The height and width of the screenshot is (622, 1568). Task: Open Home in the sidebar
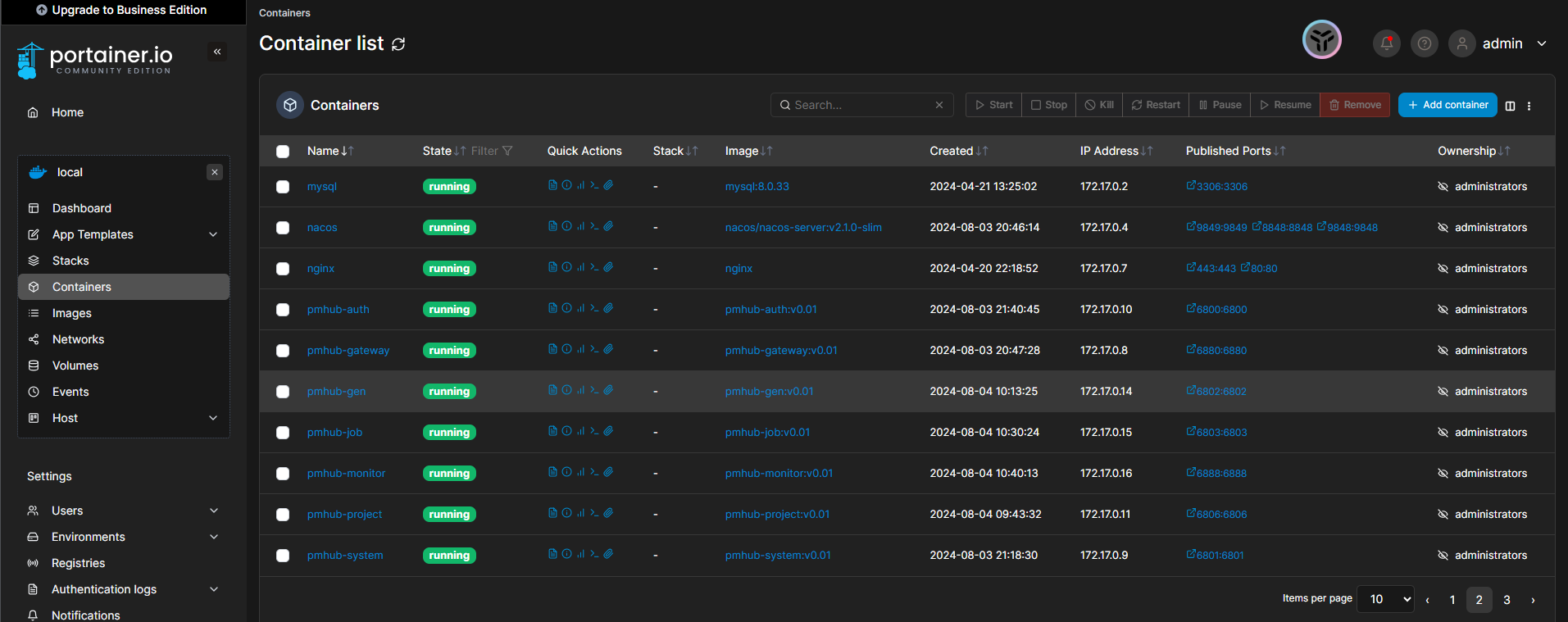(123, 112)
